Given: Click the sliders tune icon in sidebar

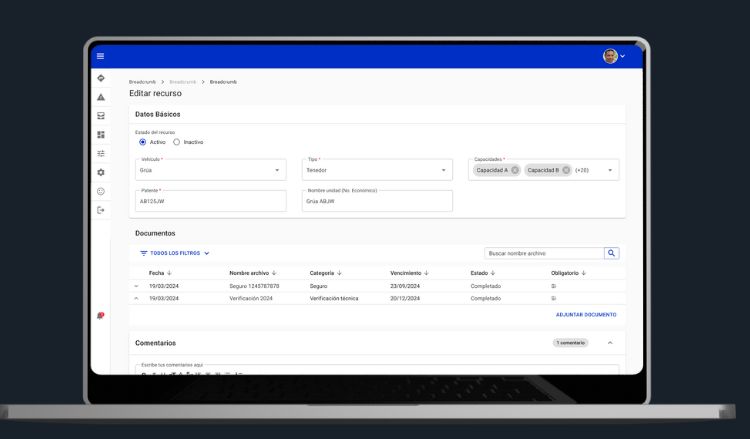Looking at the screenshot, I should click(x=101, y=153).
